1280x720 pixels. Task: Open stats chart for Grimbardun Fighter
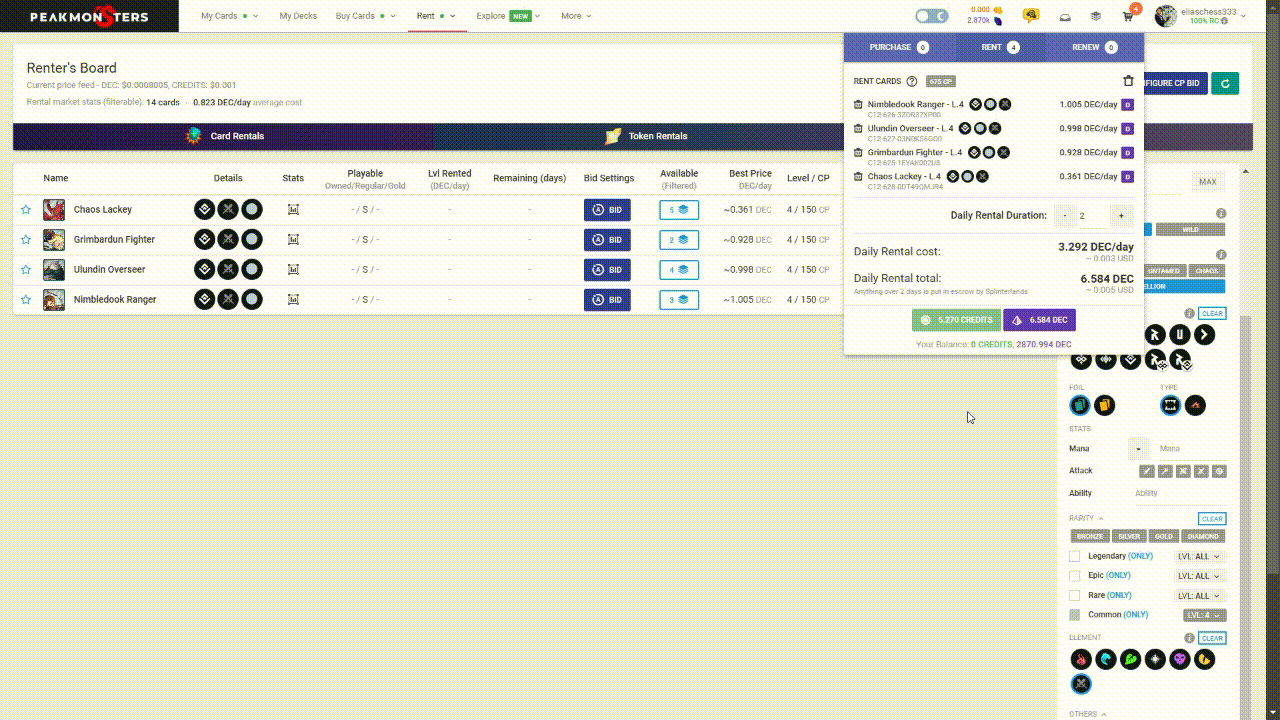[x=293, y=240]
